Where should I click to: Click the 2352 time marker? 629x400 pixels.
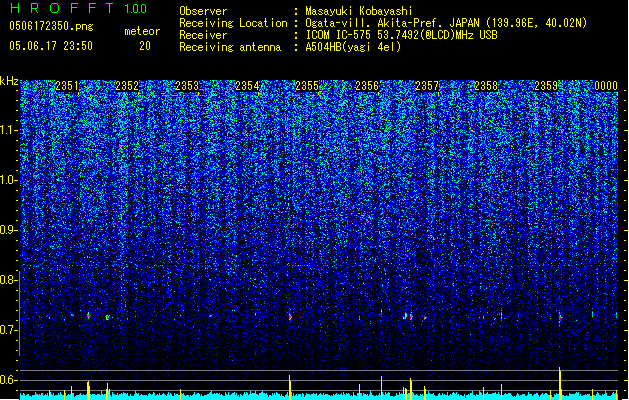coord(127,86)
